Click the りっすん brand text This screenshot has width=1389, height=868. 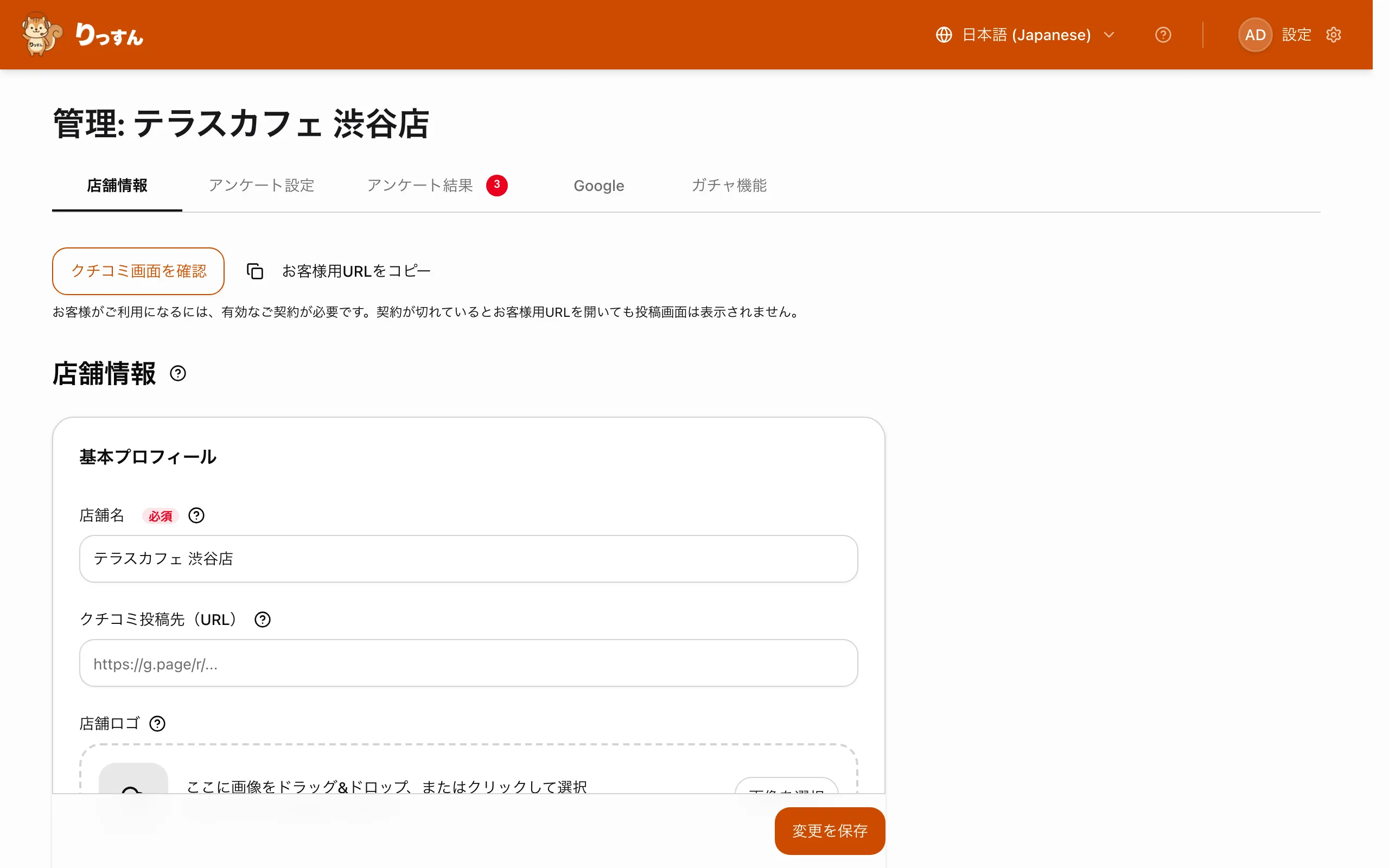point(109,35)
